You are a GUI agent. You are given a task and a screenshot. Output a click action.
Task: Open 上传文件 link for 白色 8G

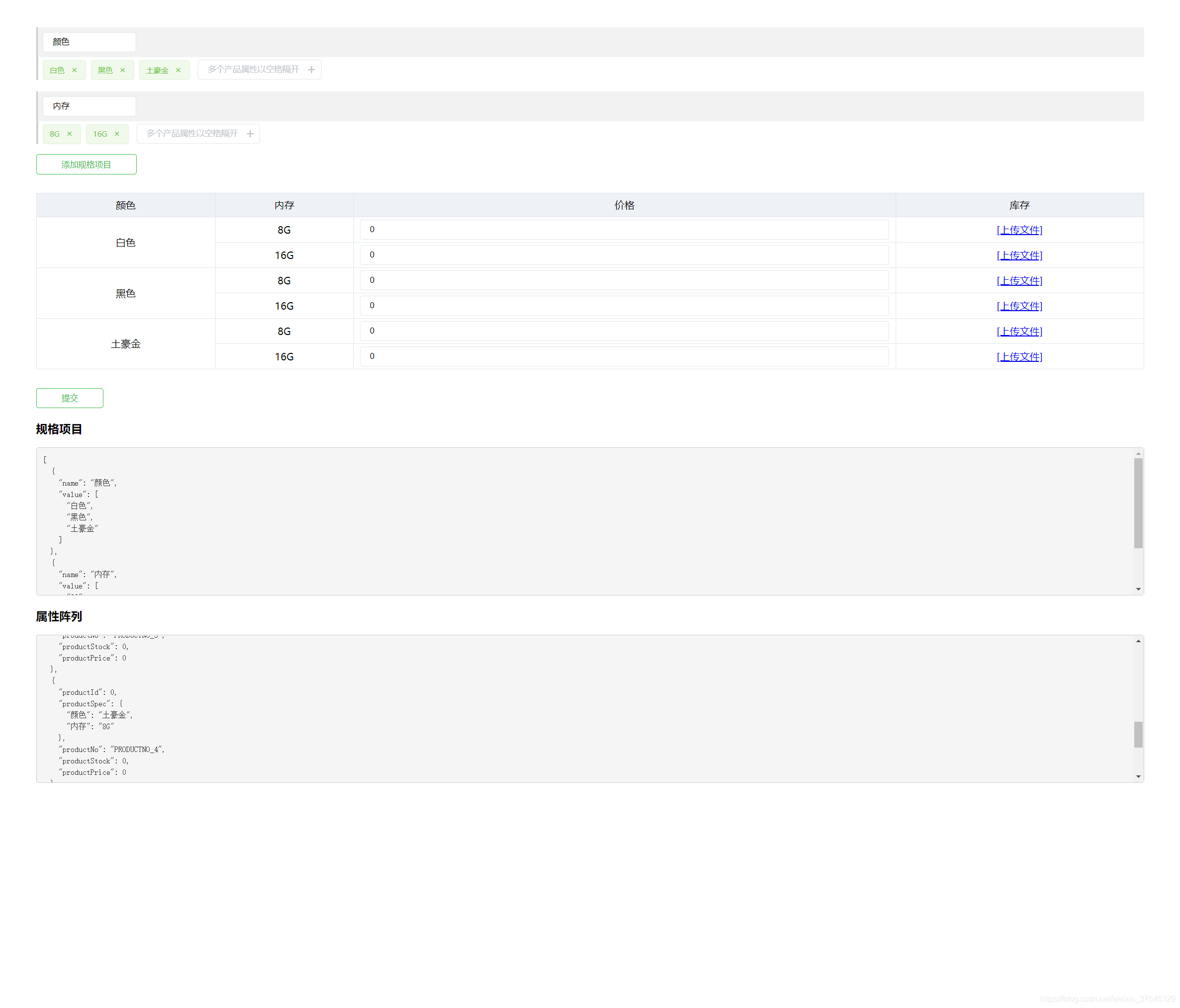coord(1019,230)
